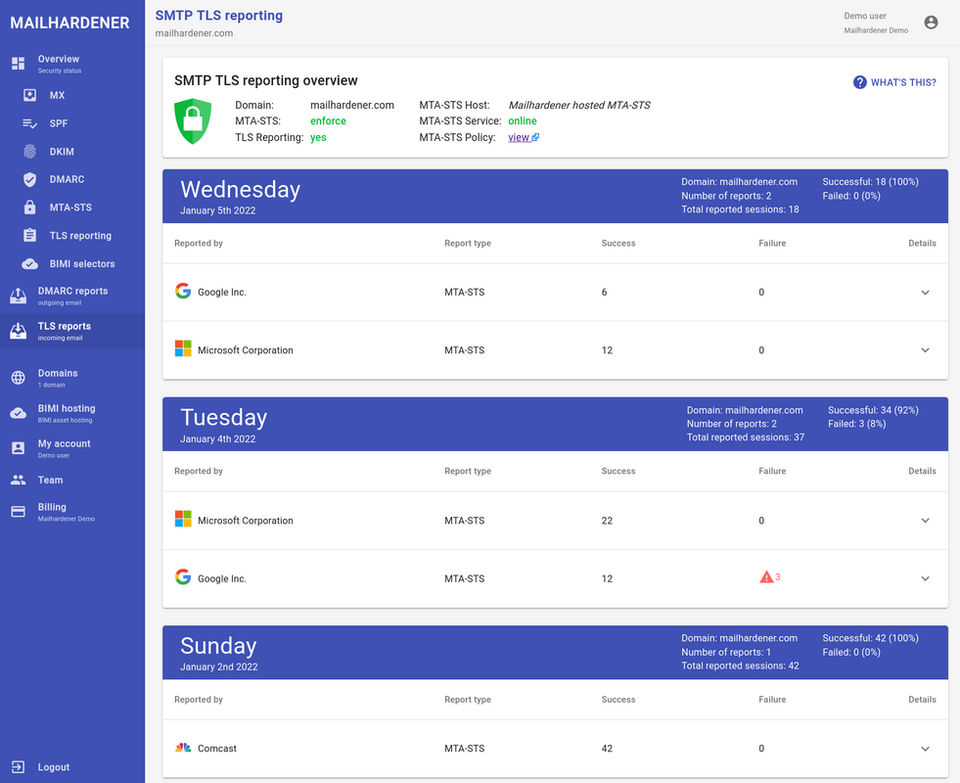
Task: Expand Wednesday Microsoft Corporation report details
Action: coord(925,350)
